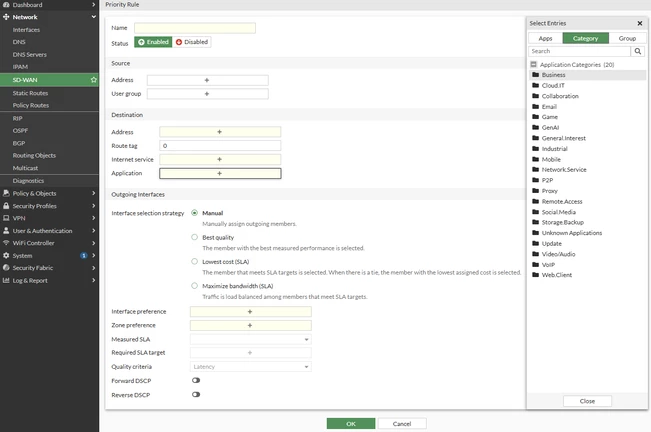
Task: Click the Cancel button
Action: (402, 424)
